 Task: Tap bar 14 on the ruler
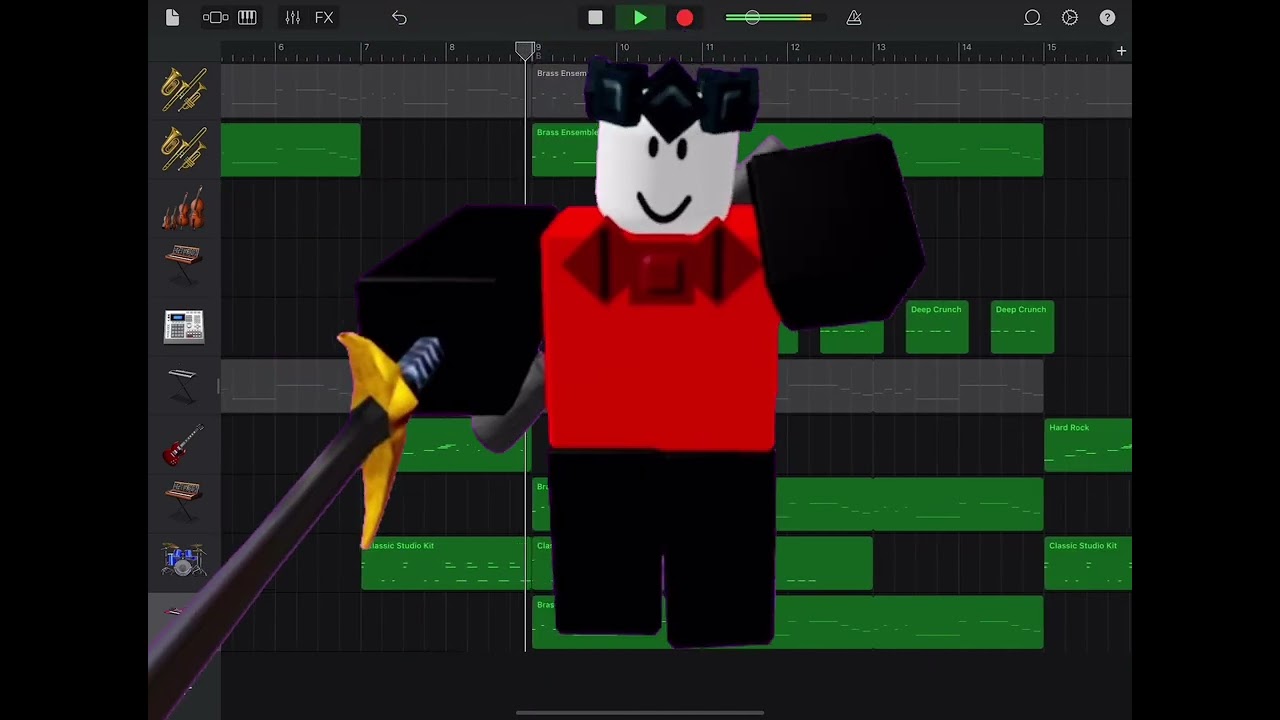click(966, 47)
